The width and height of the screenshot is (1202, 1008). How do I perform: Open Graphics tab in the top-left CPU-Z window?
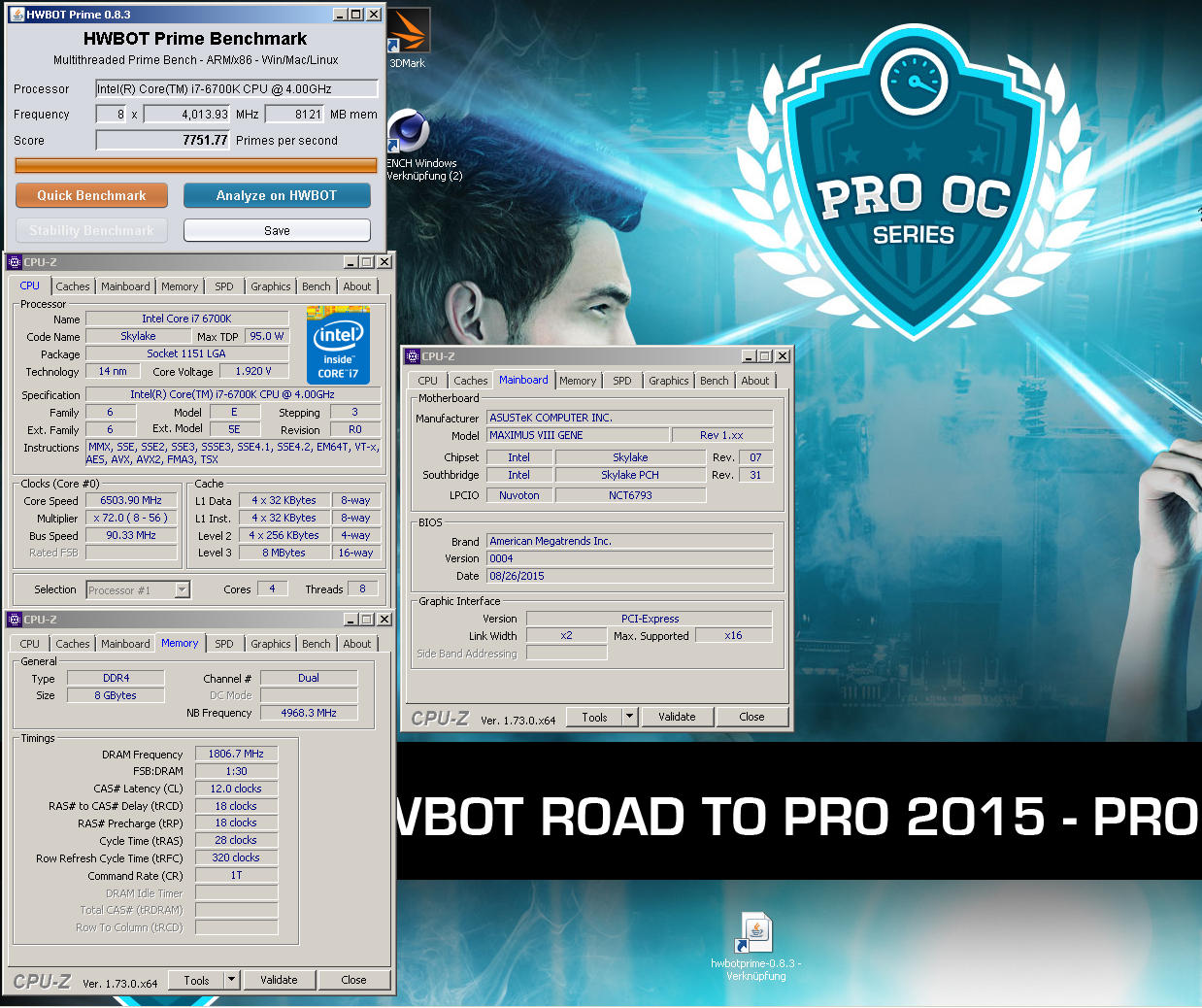coord(270,286)
